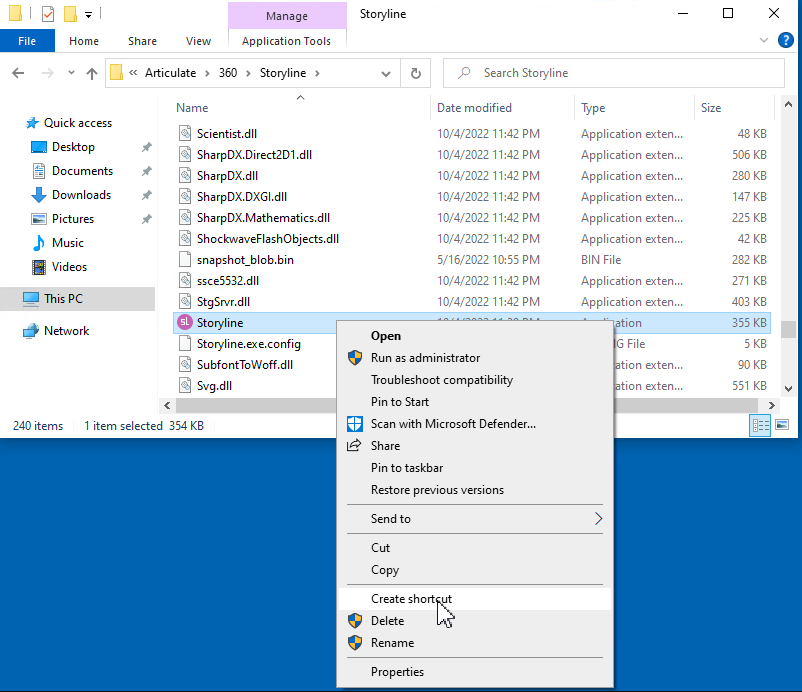The width and height of the screenshot is (802, 692).
Task: Click the vertical scrollbar down arrow
Action: 788,389
